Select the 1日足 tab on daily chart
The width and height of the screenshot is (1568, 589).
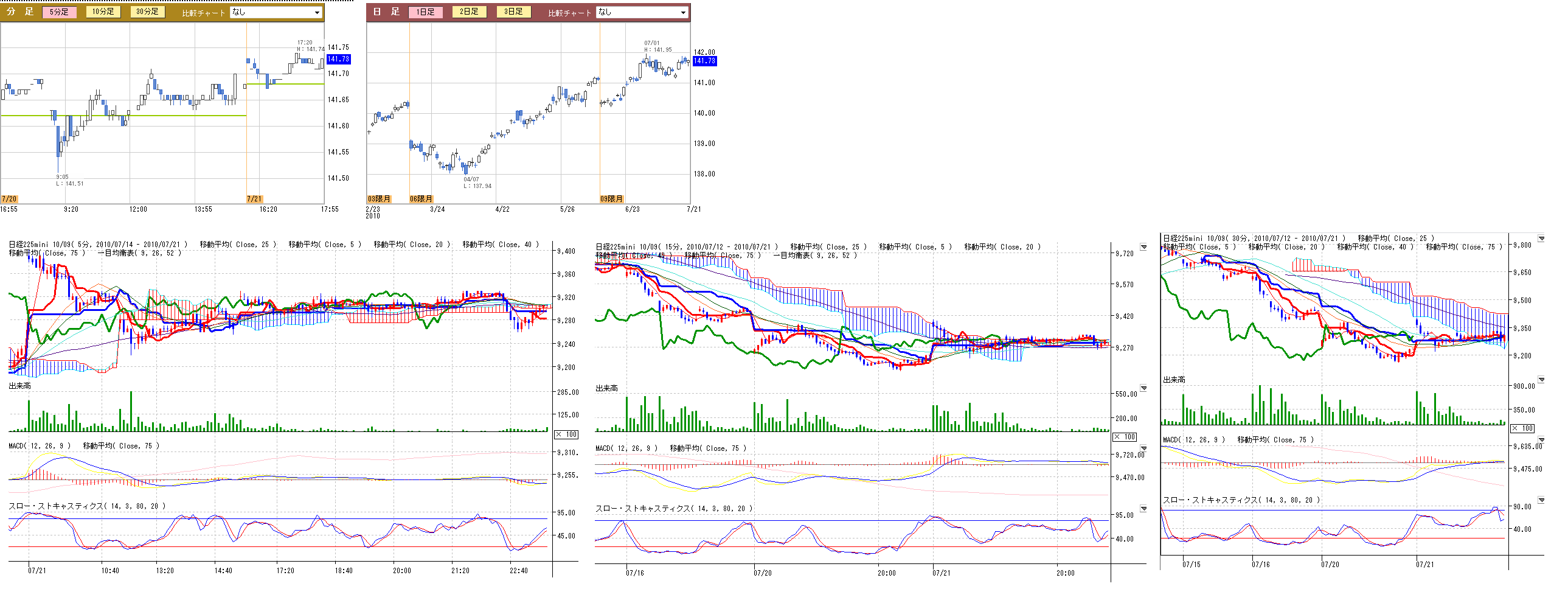[x=425, y=12]
